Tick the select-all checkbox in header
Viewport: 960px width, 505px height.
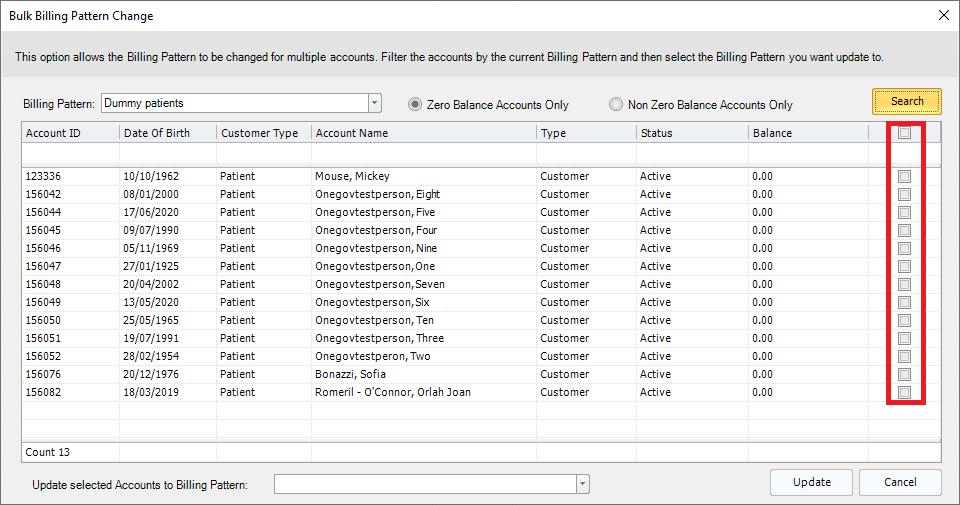click(904, 133)
